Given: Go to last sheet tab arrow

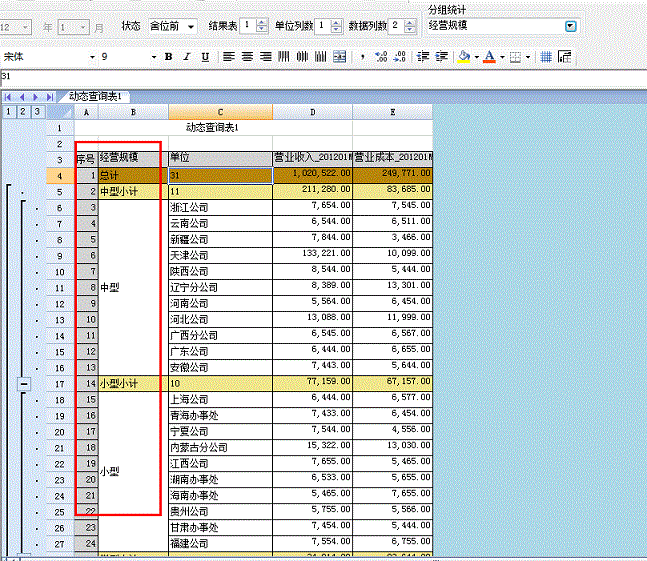Looking at the screenshot, I should coord(50,97).
